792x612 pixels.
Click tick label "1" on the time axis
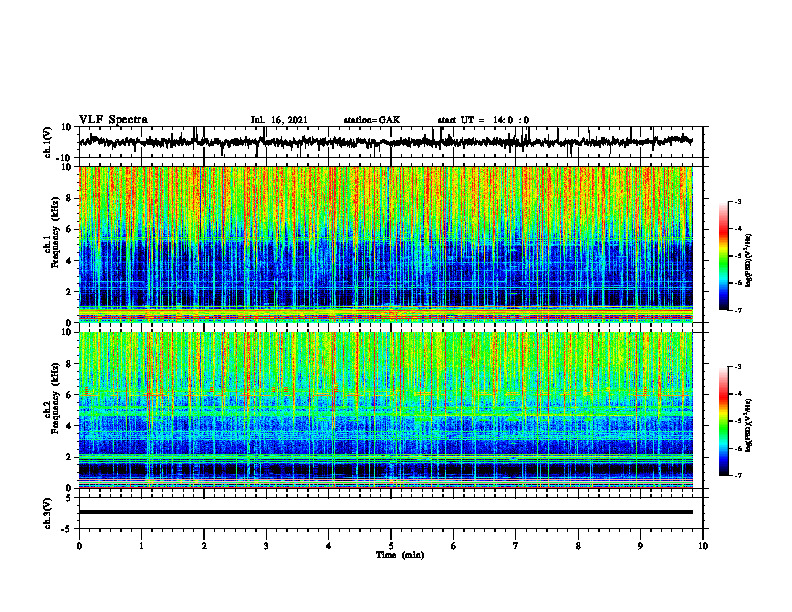[x=141, y=546]
